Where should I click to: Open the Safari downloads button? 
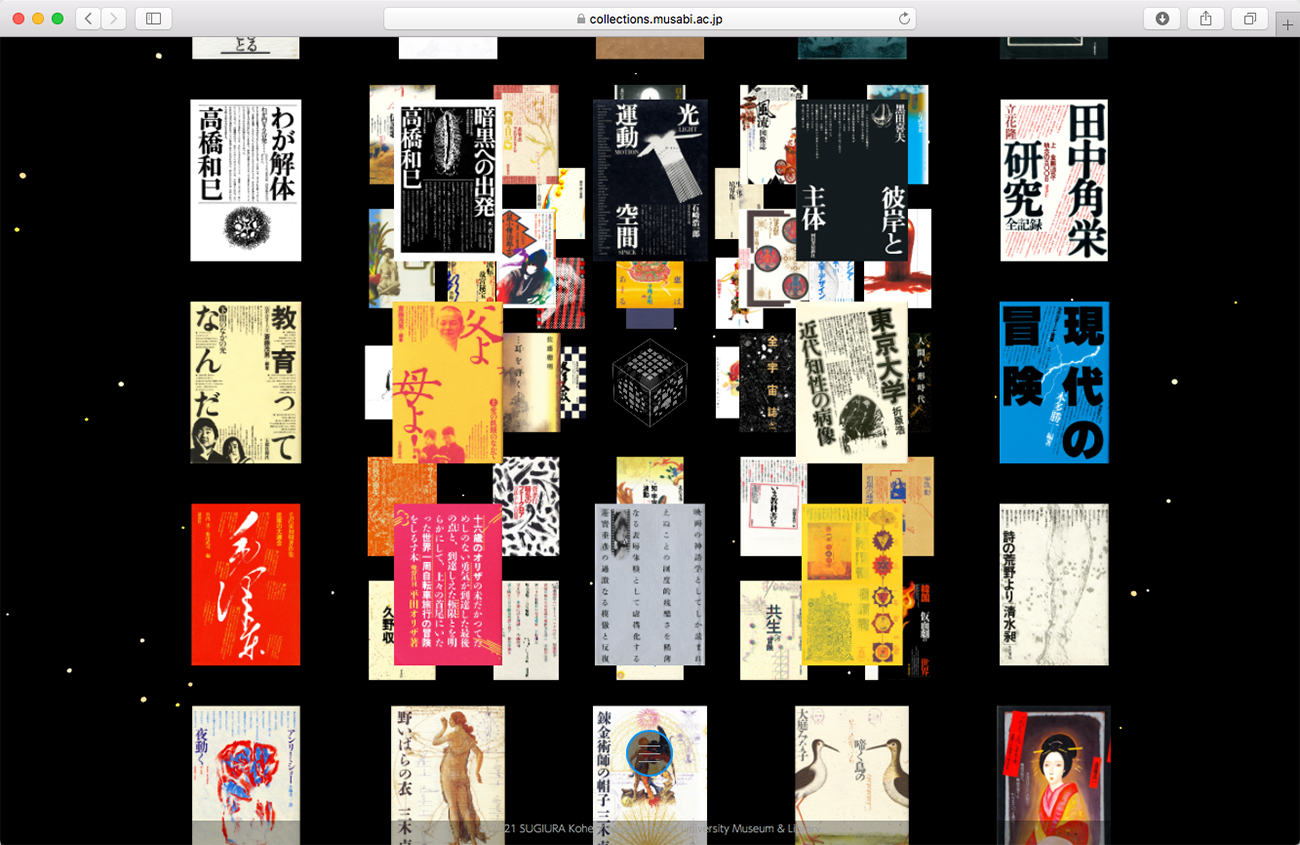point(1162,18)
